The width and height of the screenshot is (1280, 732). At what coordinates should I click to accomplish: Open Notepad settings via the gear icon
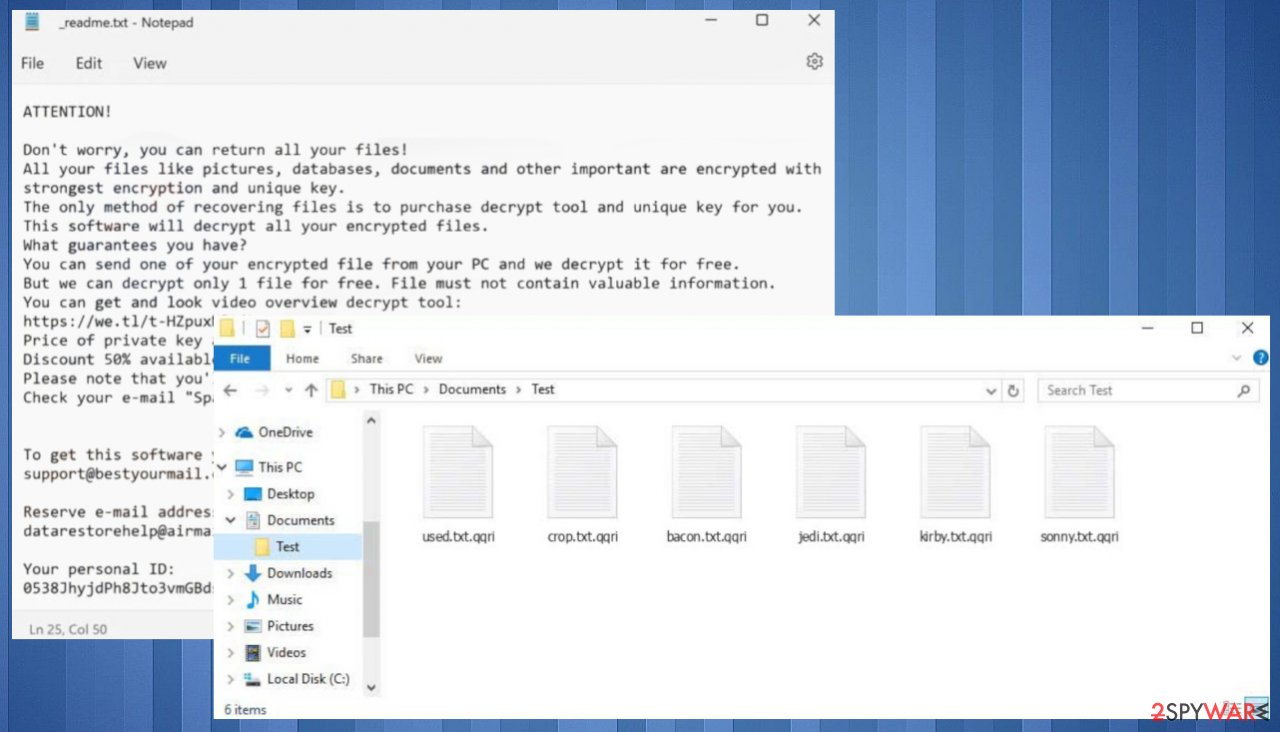[814, 61]
